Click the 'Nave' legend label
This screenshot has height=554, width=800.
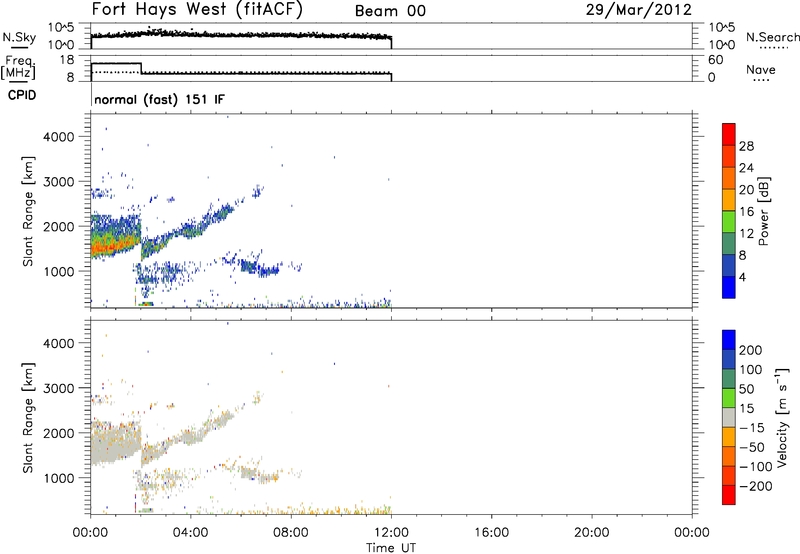point(761,69)
